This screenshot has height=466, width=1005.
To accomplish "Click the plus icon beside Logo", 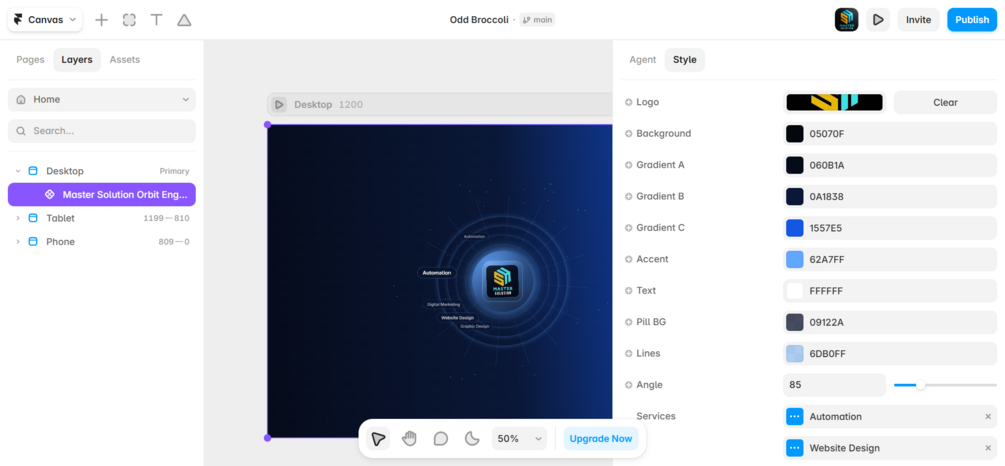I will (x=629, y=102).
